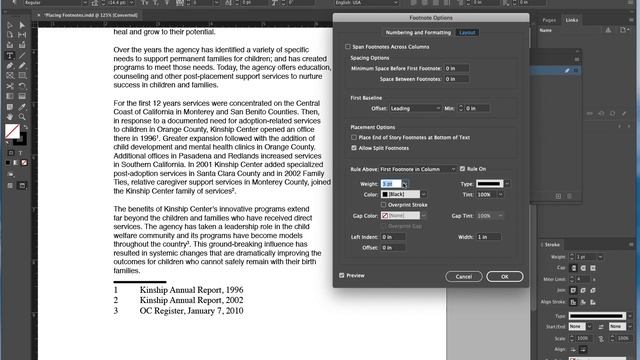The height and width of the screenshot is (360, 640).
Task: Enable Overprint Stroke checkbox
Action: [x=383, y=205]
